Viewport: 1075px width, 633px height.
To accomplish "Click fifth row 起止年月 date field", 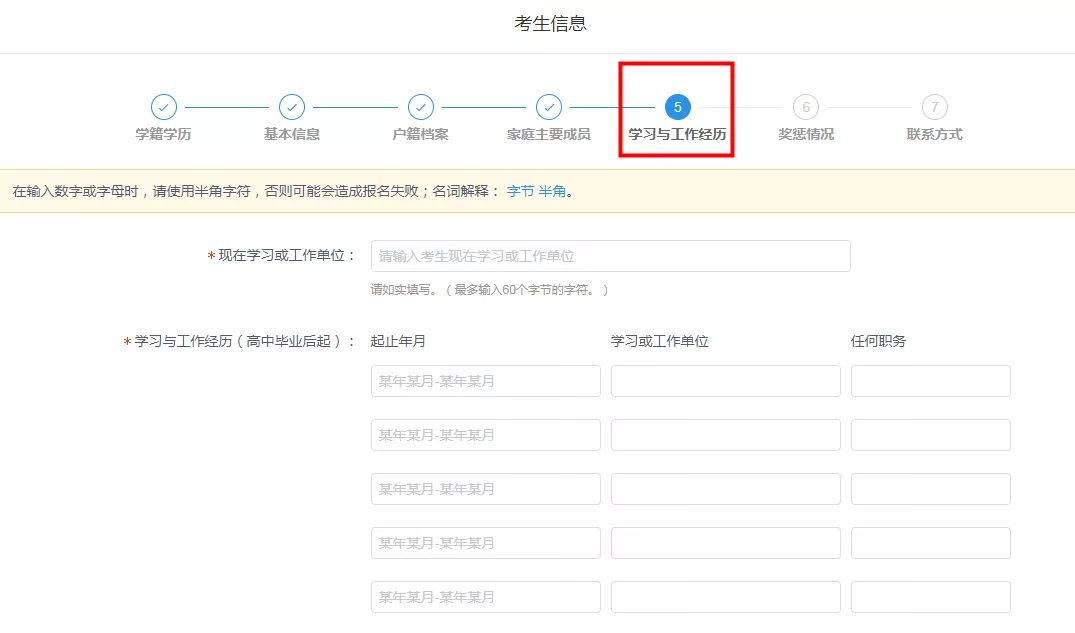I will click(485, 597).
